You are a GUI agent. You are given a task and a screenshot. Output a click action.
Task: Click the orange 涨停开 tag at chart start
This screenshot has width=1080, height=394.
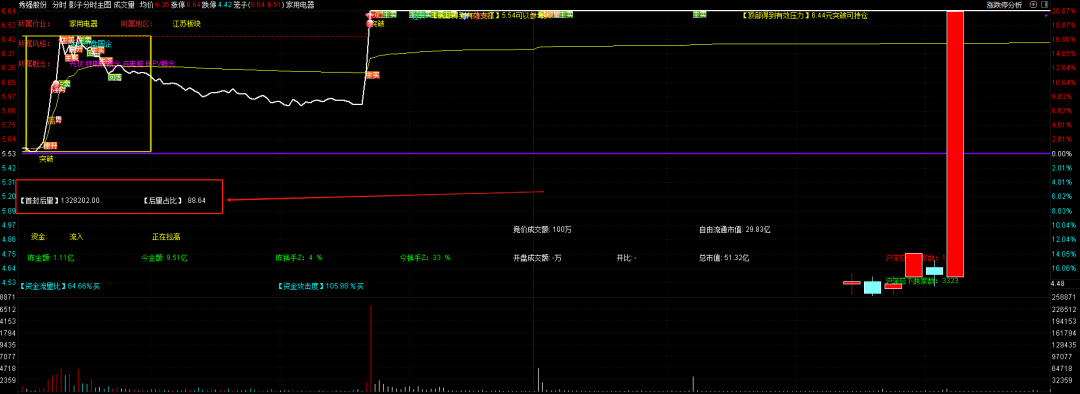pyautogui.click(x=50, y=145)
